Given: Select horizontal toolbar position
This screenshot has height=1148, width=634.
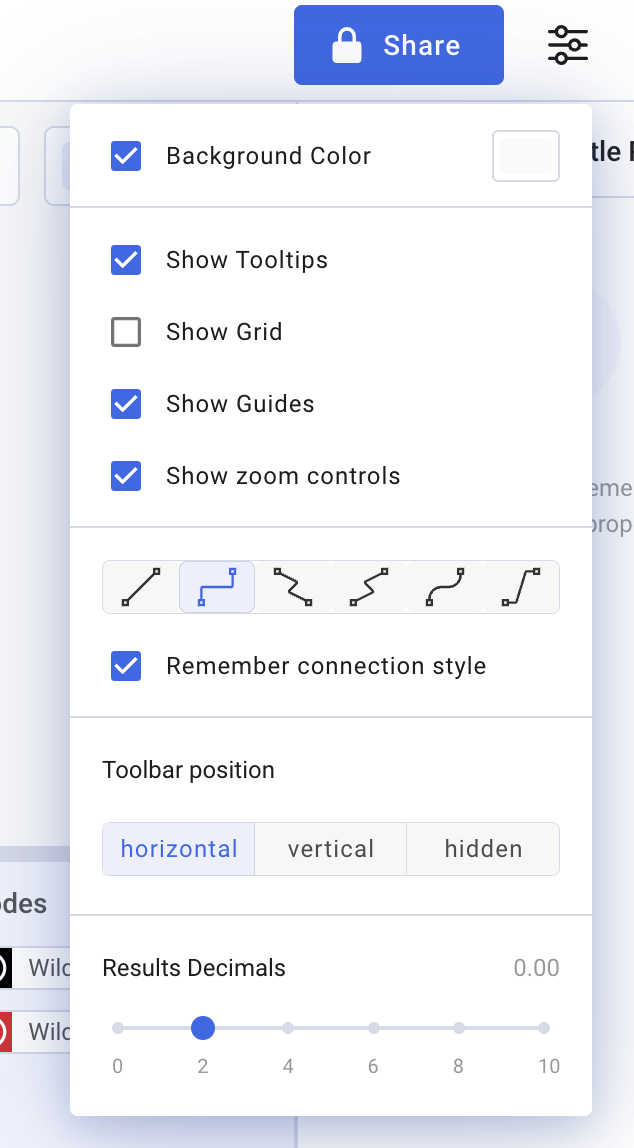Looking at the screenshot, I should click(x=179, y=849).
